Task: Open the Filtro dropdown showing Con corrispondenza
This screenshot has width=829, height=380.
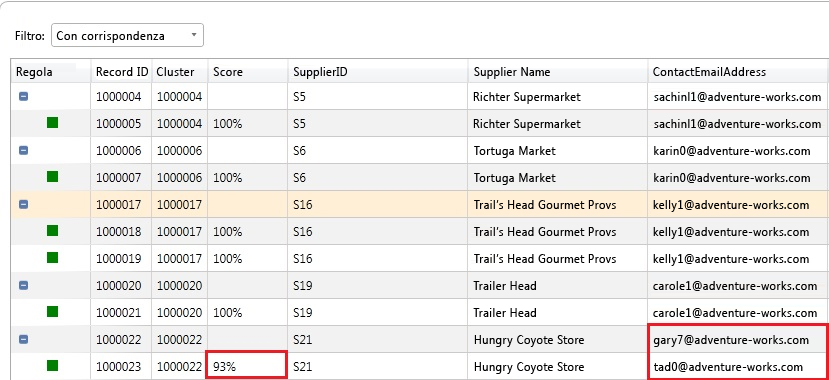Action: 127,35
